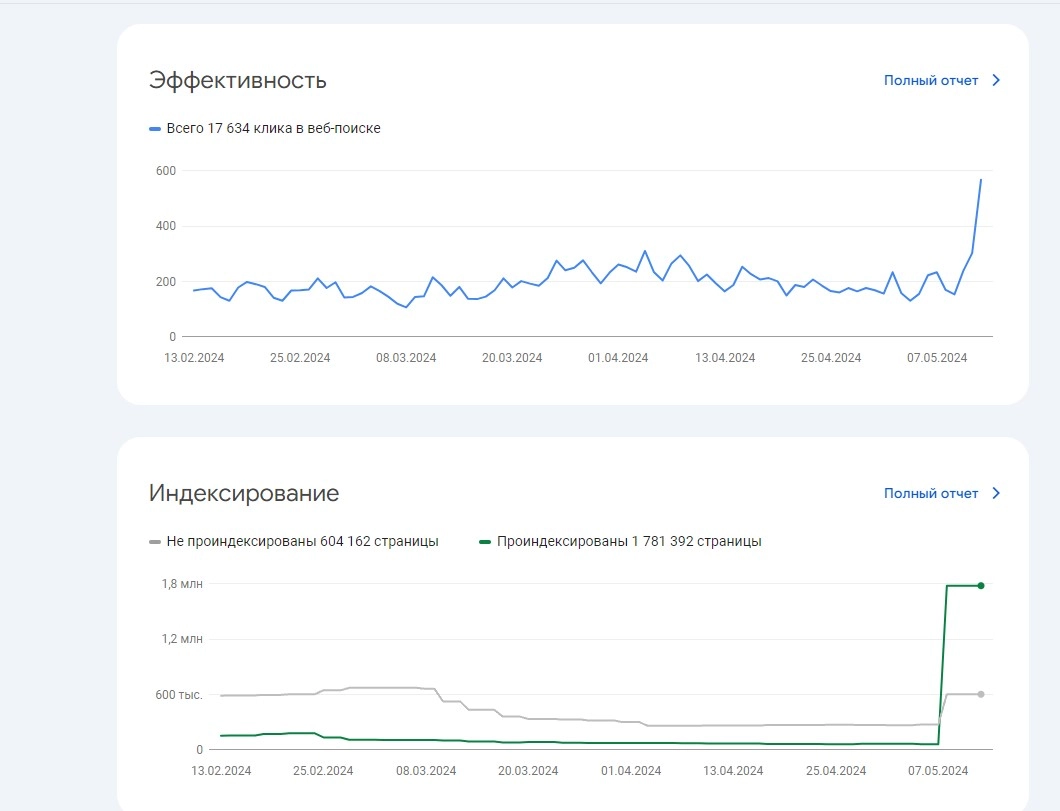Screen dimensions: 1060x811
Task: Click the 07.05.2024 date on the indexing chart
Action: pos(938,770)
